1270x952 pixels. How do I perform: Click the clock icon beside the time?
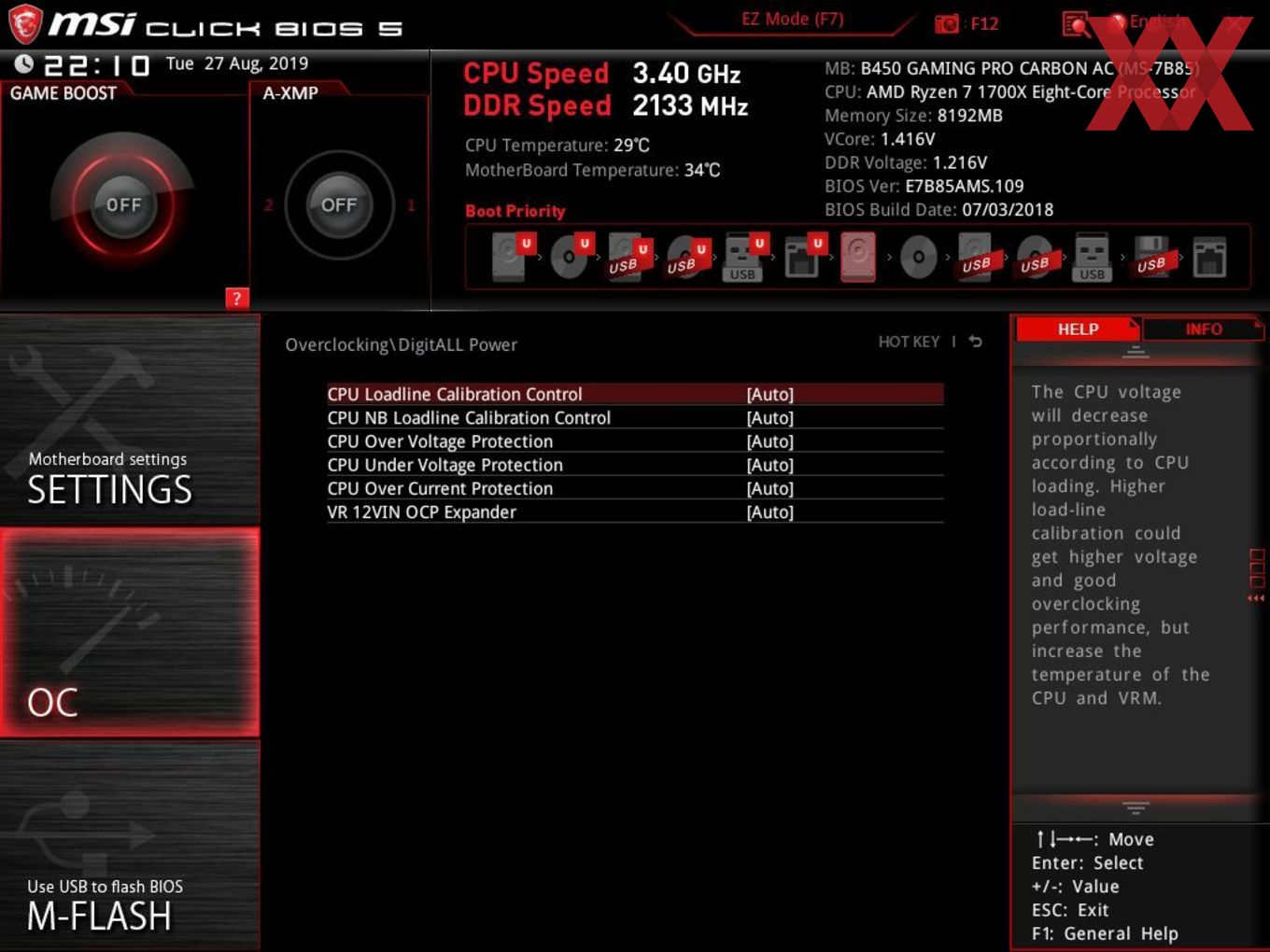tap(24, 63)
